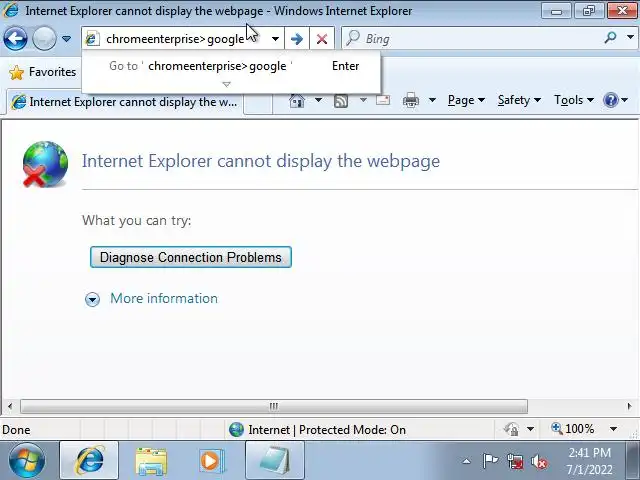Click the Action Center flag tray icon

(x=490, y=461)
